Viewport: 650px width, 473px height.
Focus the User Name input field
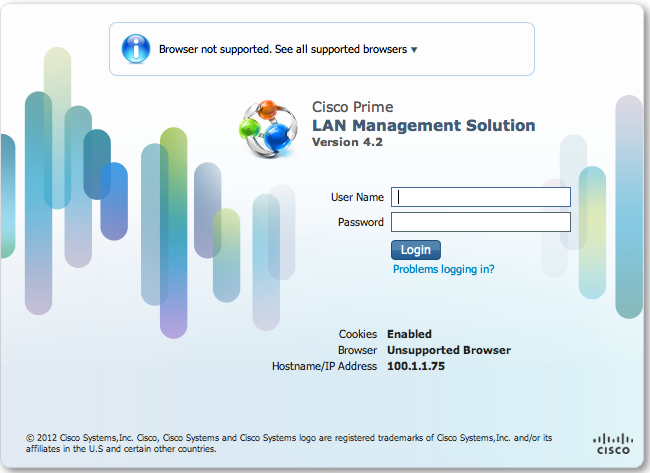click(x=480, y=197)
